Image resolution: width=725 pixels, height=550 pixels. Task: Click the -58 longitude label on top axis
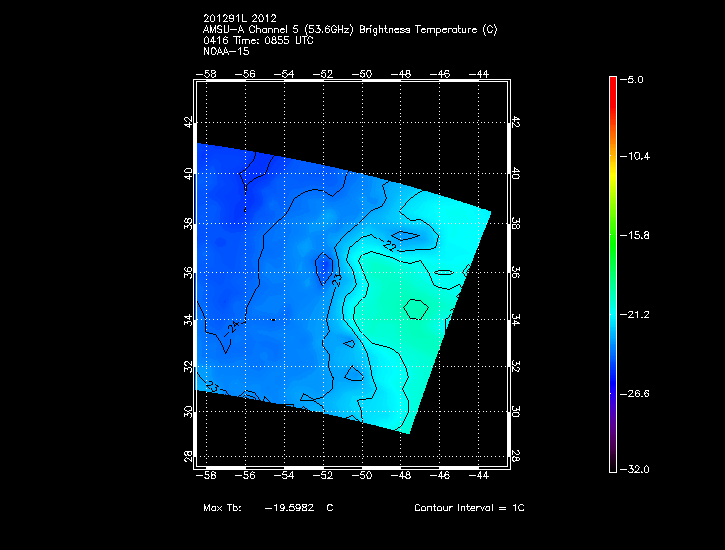[208, 75]
